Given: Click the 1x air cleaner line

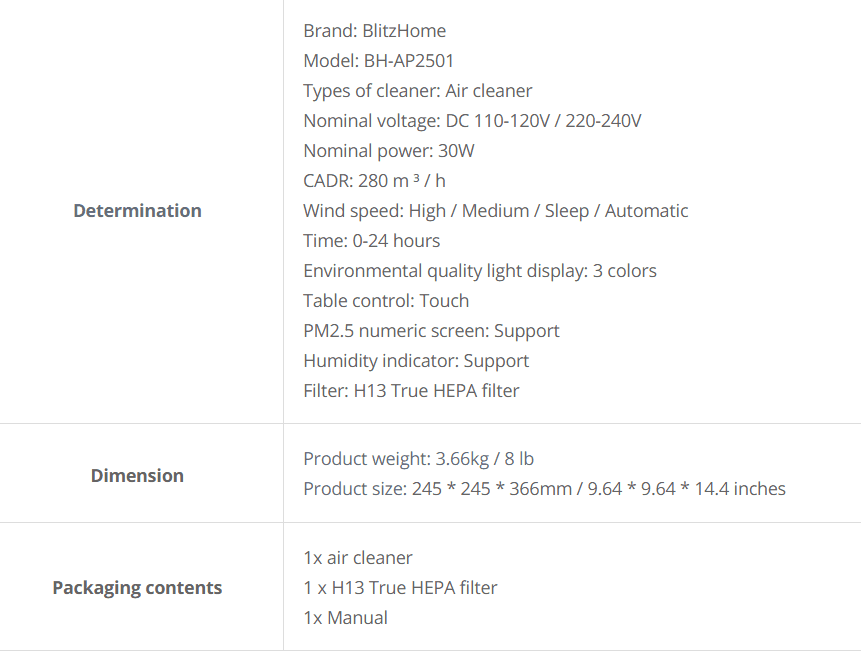Looking at the screenshot, I should coord(358,558).
